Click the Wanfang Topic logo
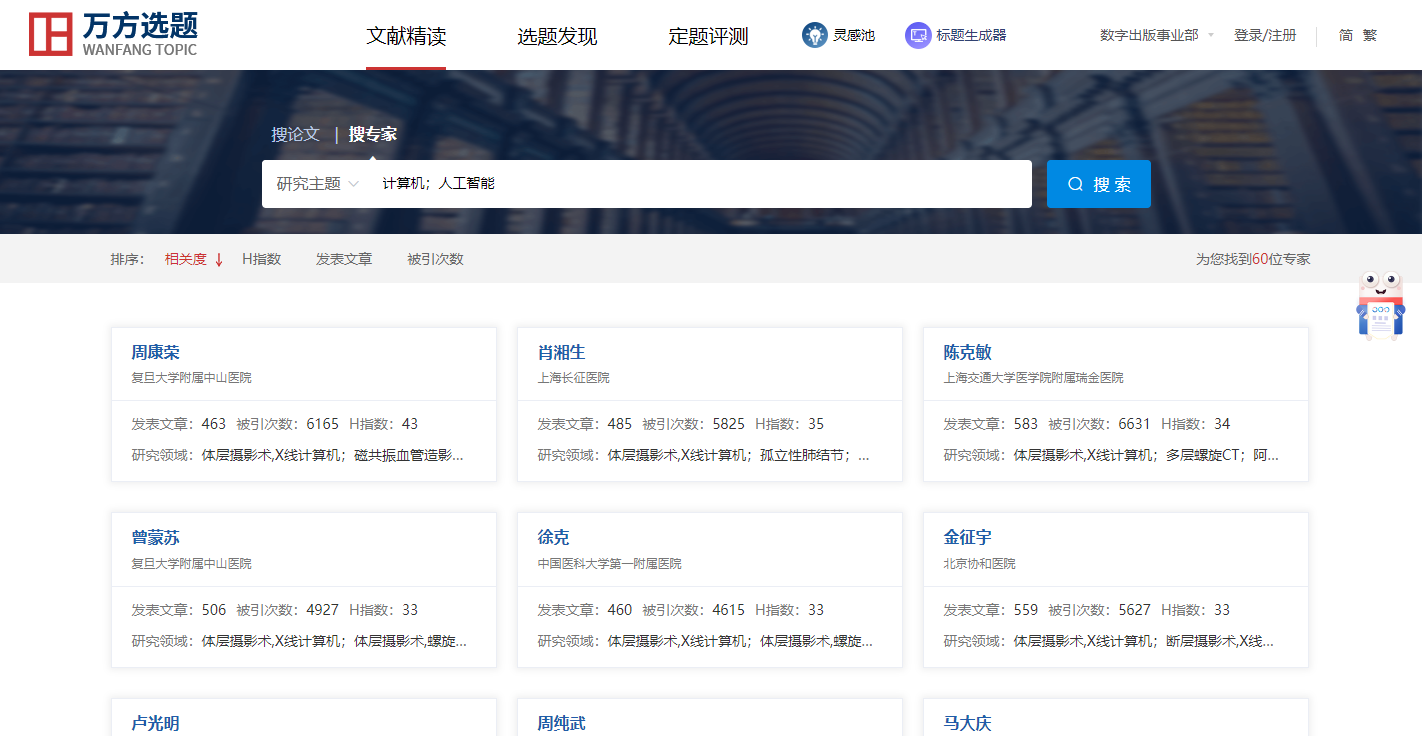 coord(113,35)
